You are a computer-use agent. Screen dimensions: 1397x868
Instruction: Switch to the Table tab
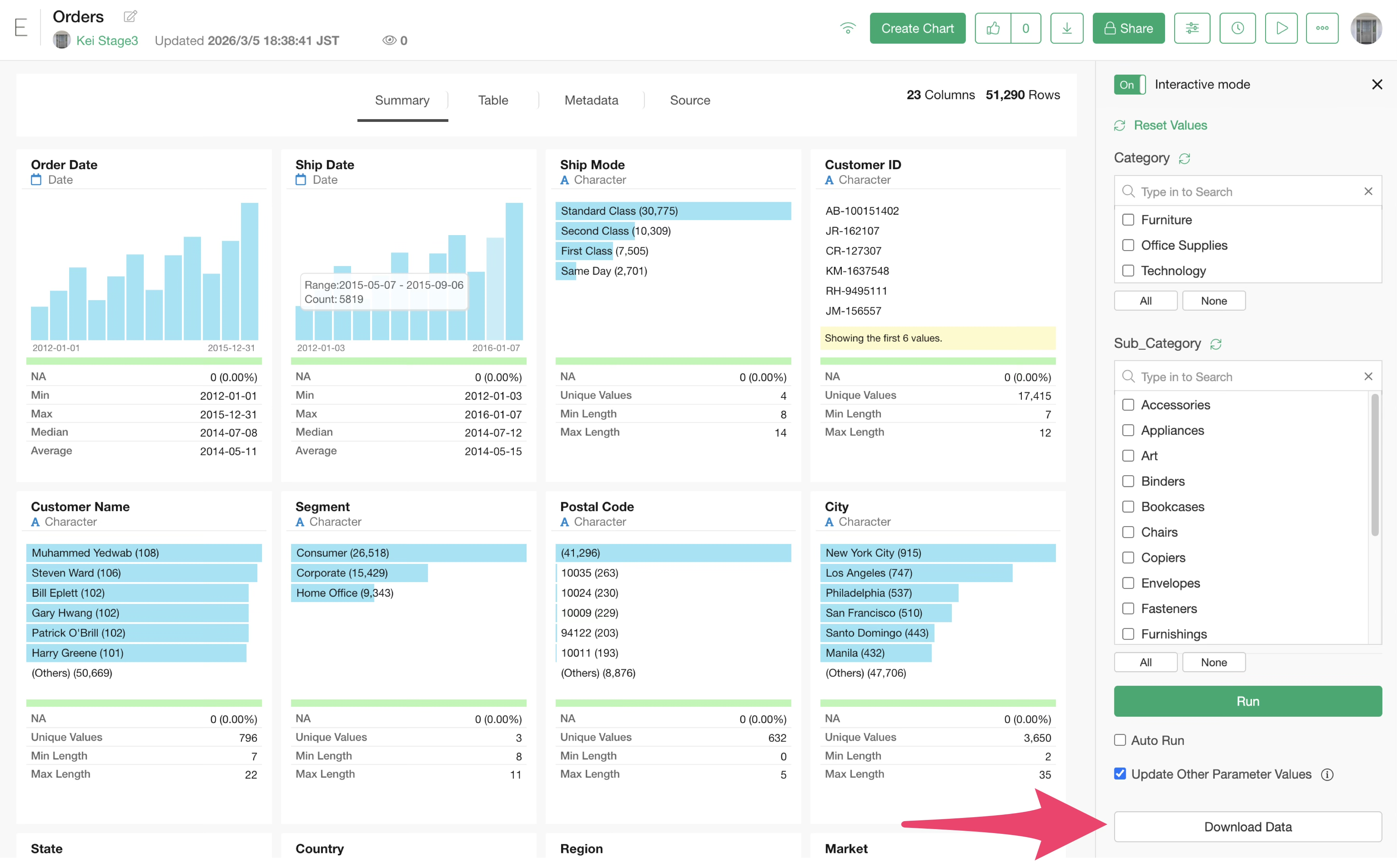[x=492, y=100]
